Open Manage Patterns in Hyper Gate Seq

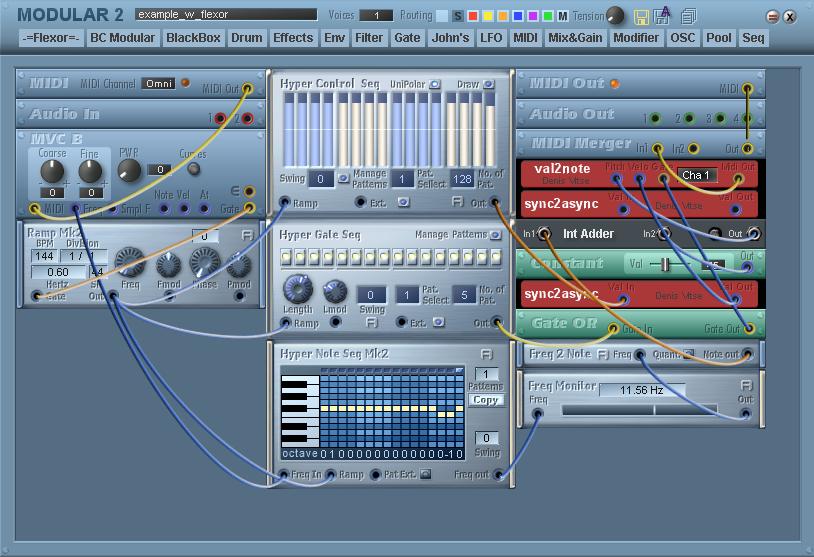[x=495, y=235]
